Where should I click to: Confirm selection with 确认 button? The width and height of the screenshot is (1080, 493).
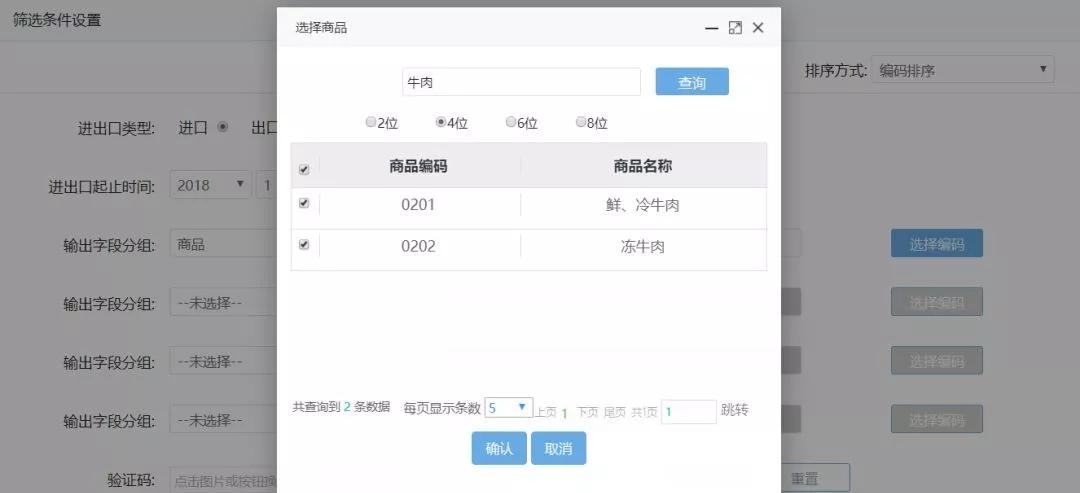[x=499, y=448]
